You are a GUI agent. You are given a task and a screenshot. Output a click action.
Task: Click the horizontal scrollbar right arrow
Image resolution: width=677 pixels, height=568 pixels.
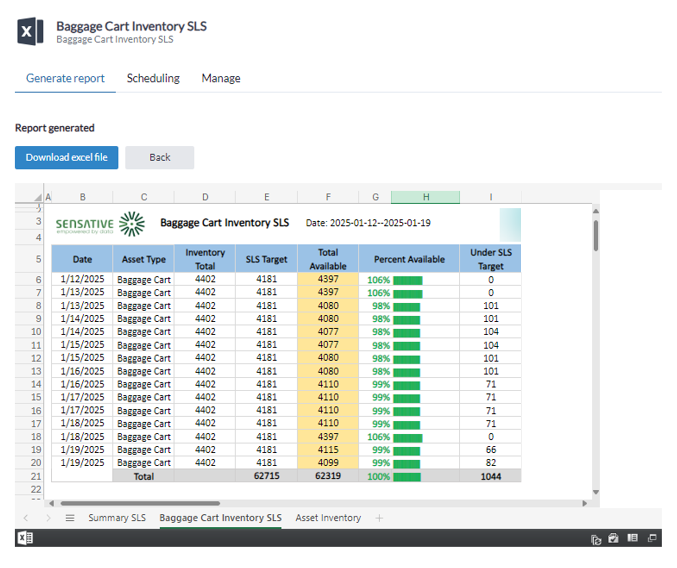585,503
